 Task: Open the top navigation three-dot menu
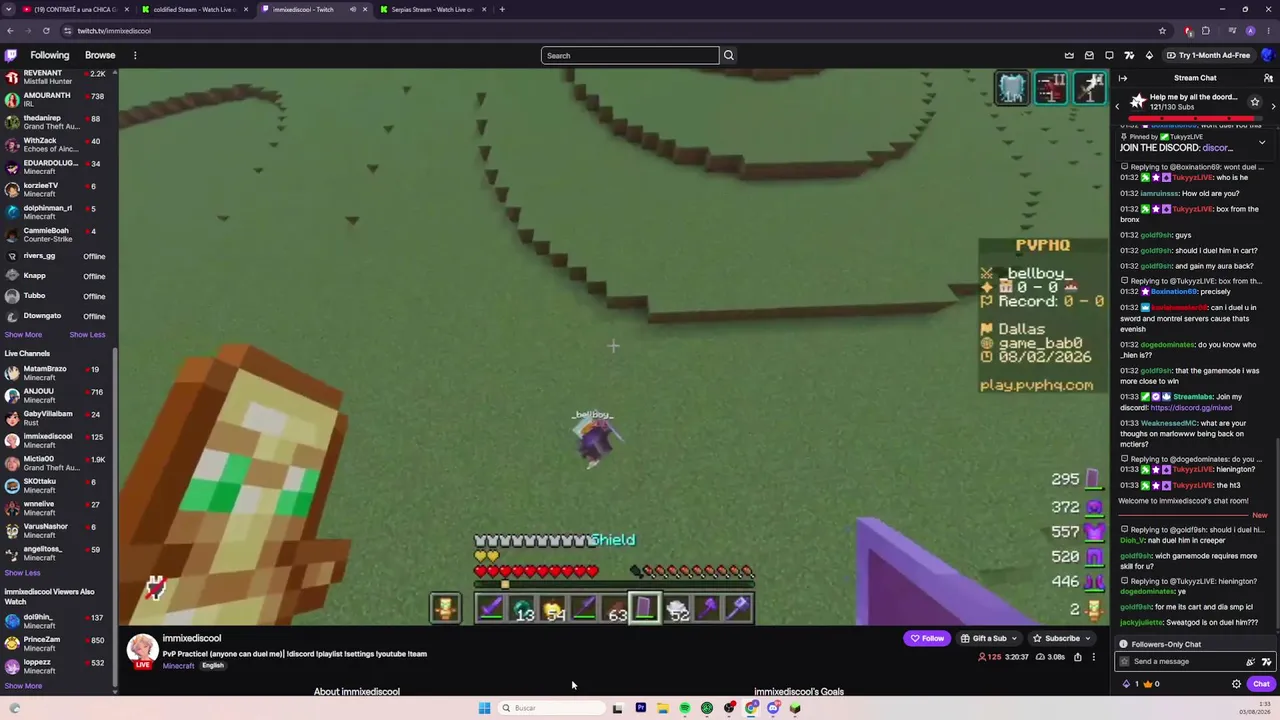tap(135, 55)
